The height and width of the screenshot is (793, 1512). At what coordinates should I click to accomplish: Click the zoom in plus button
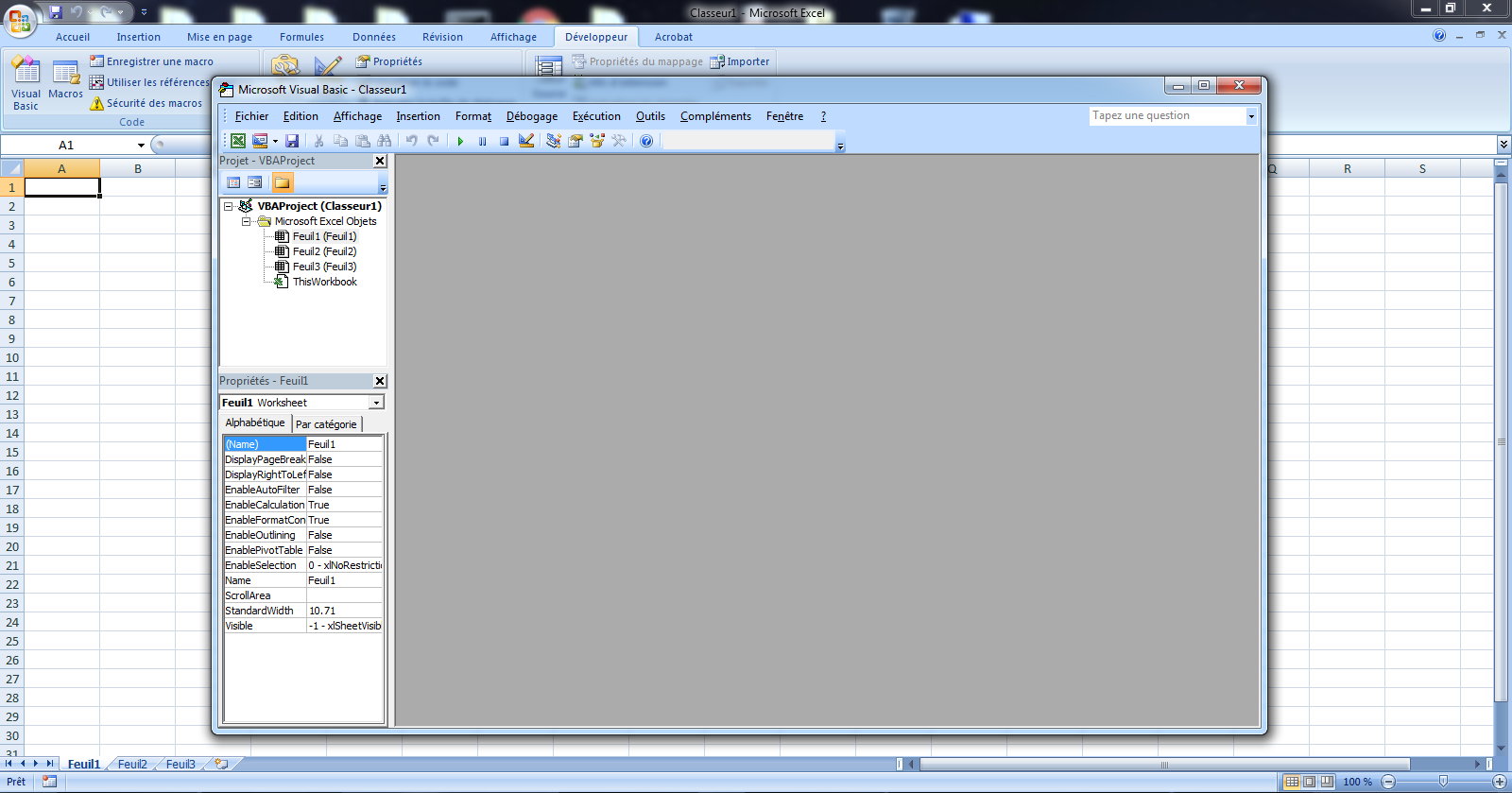(x=1499, y=782)
